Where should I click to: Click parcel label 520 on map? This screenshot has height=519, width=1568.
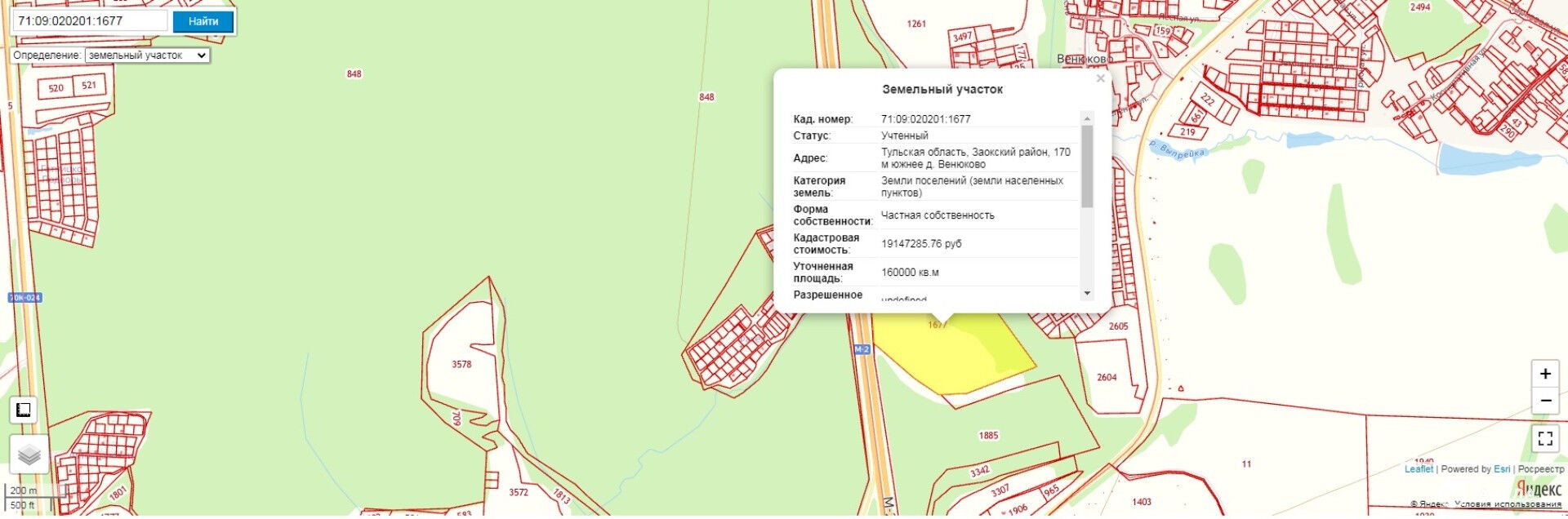point(56,88)
